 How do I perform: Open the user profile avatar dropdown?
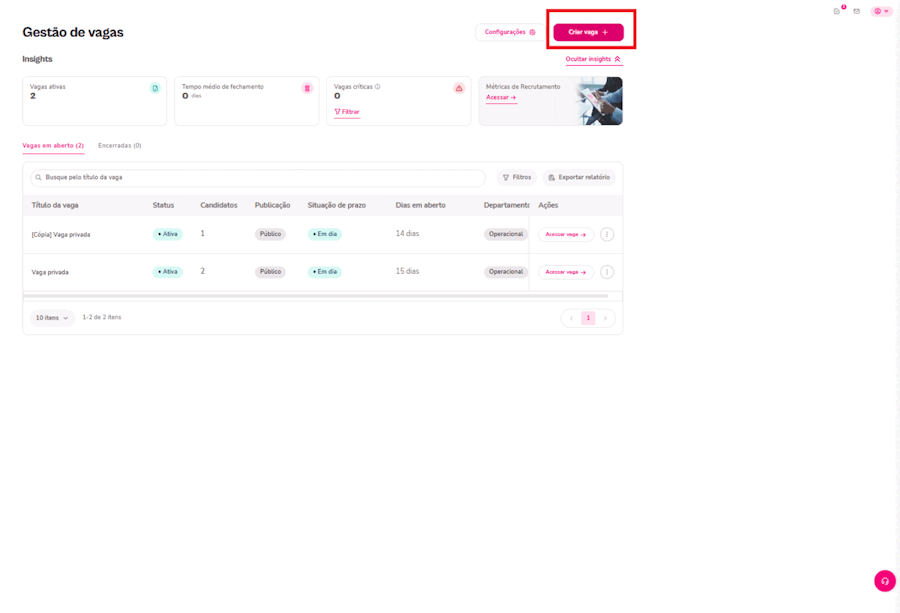pyautogui.click(x=879, y=11)
